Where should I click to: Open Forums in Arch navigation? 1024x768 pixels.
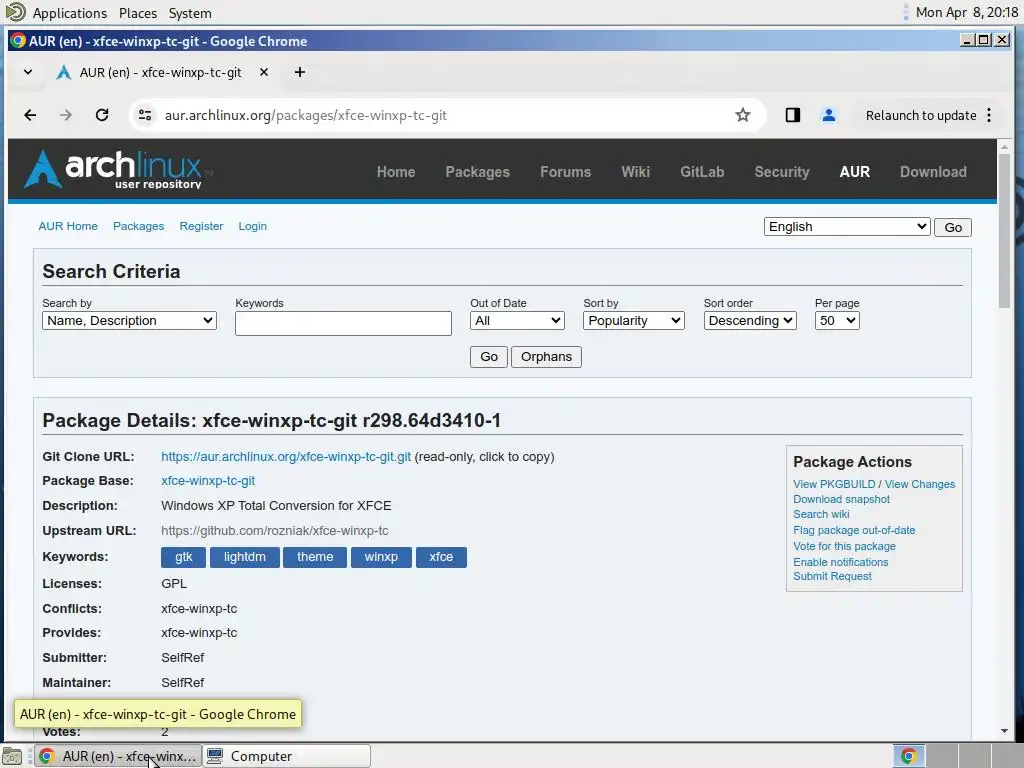point(566,172)
